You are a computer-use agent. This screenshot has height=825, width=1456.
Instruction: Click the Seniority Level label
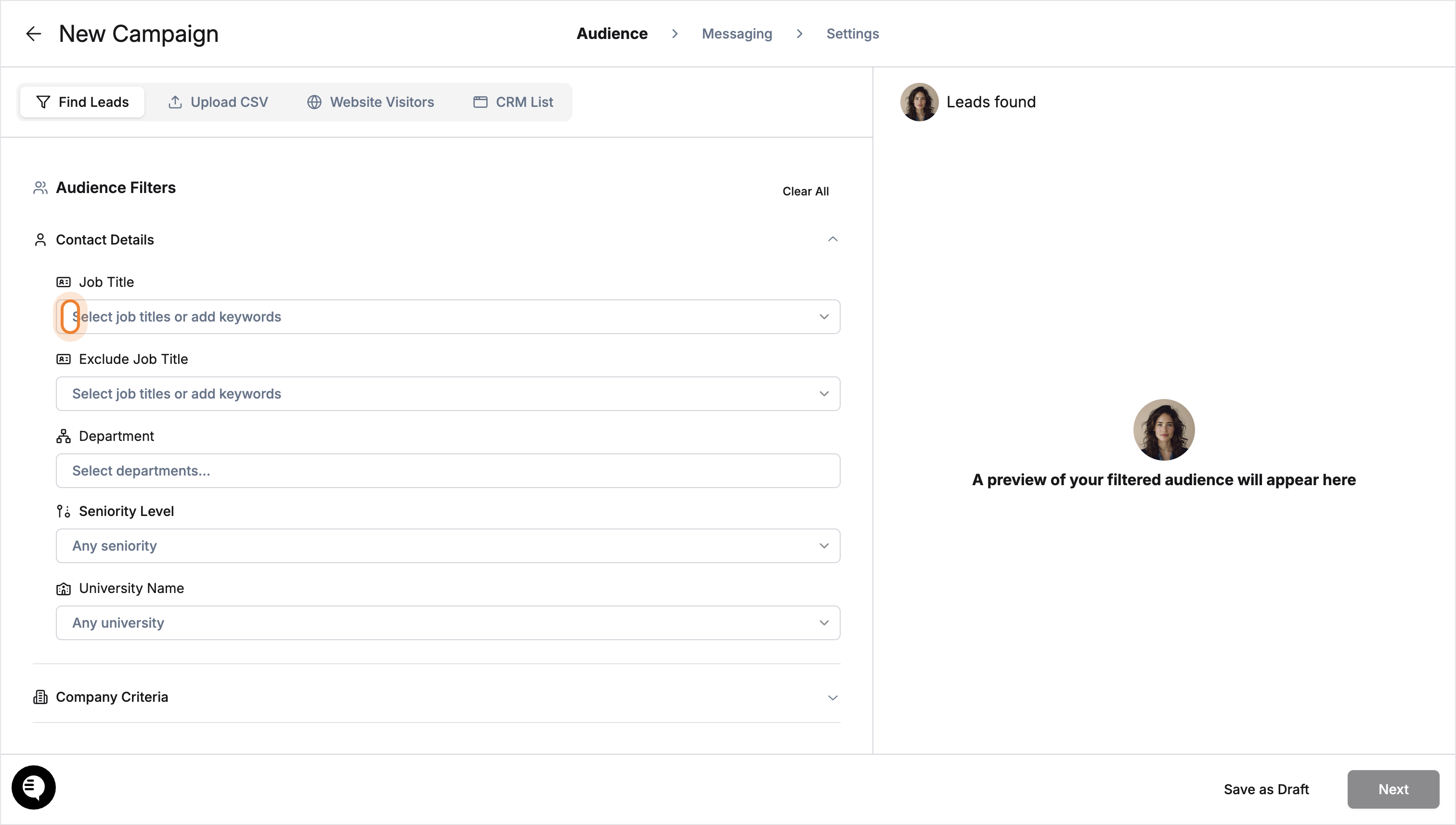click(126, 512)
